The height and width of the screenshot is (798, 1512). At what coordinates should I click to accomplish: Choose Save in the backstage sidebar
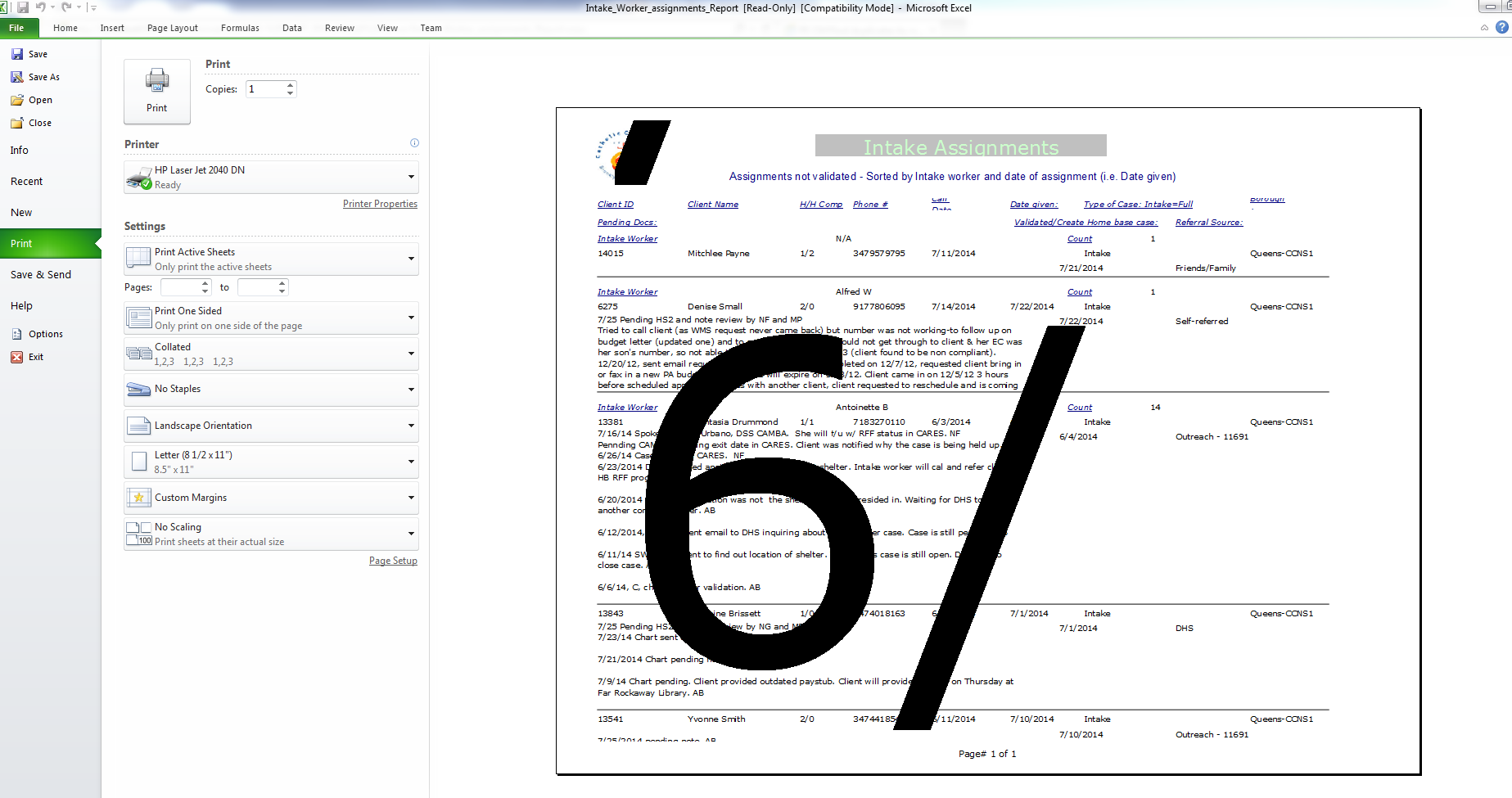coord(29,54)
